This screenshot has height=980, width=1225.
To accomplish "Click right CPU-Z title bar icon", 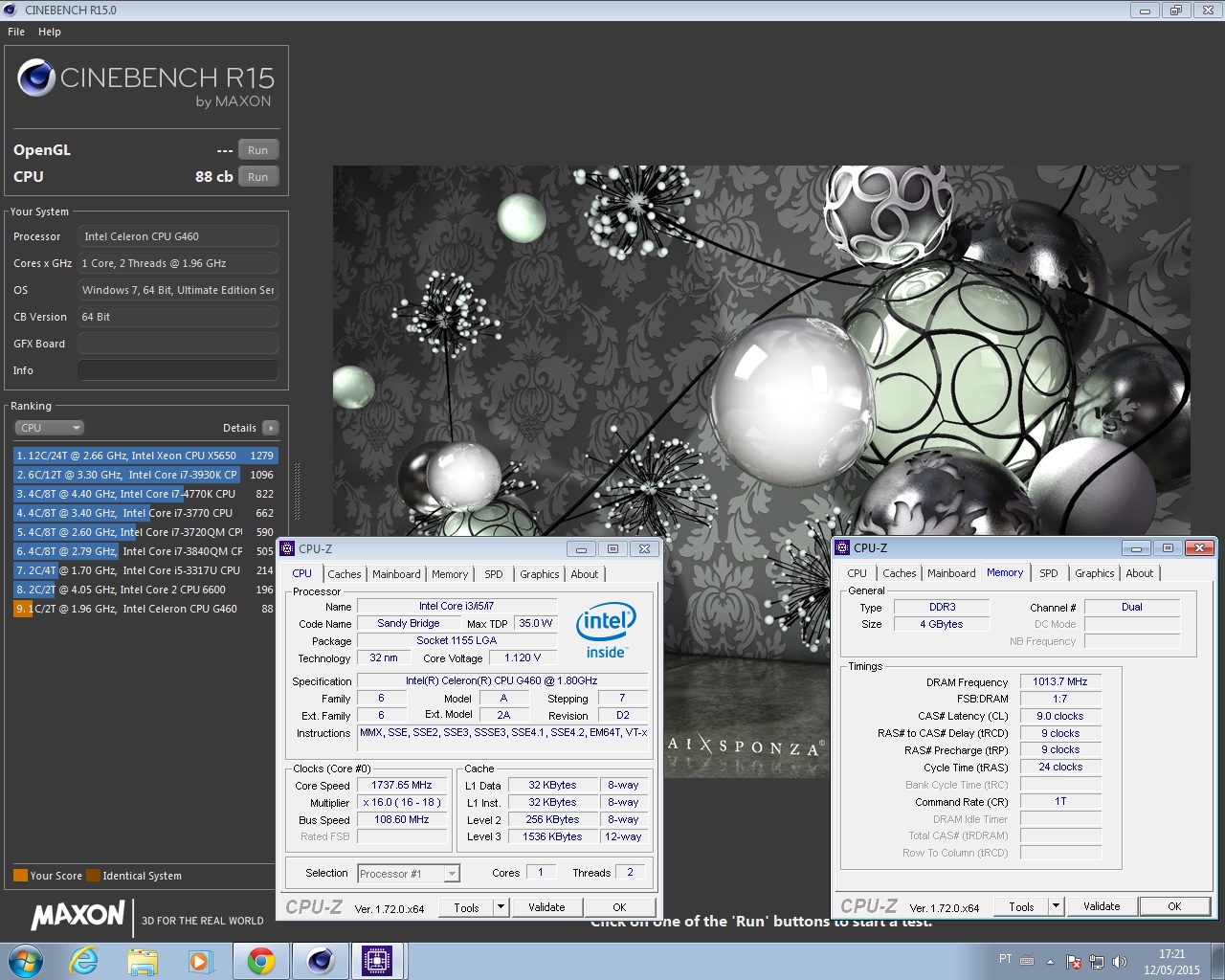I will pos(843,547).
